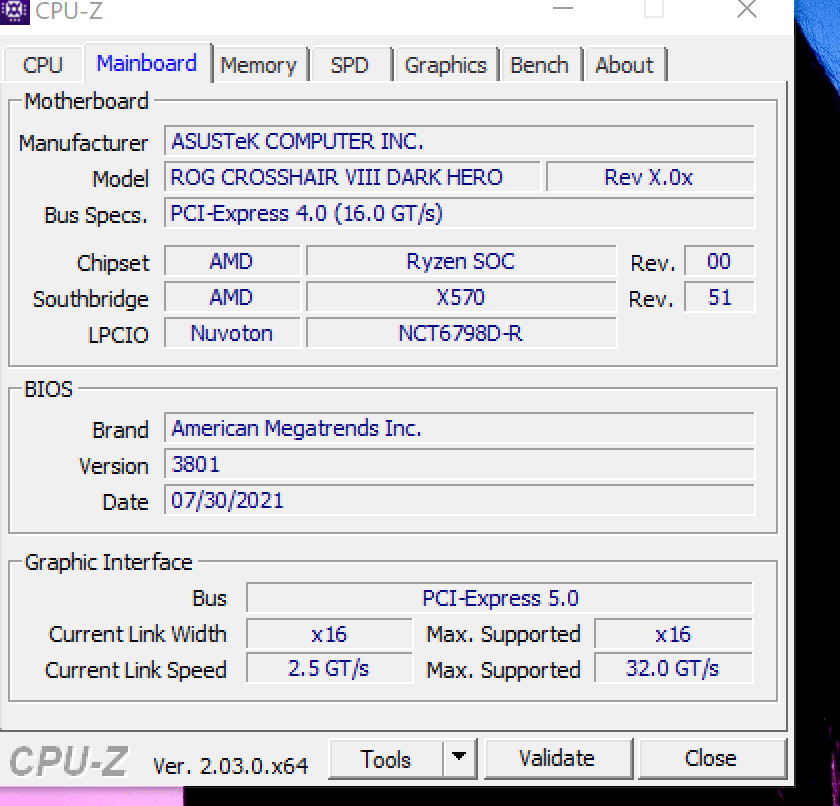Click the Close button at bottom
Image resolution: width=840 pixels, height=806 pixels.
(711, 759)
